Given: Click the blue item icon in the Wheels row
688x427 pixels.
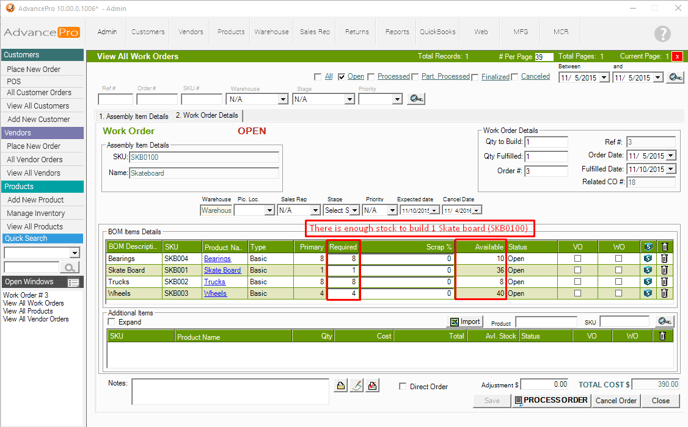Looking at the screenshot, I should (x=648, y=294).
